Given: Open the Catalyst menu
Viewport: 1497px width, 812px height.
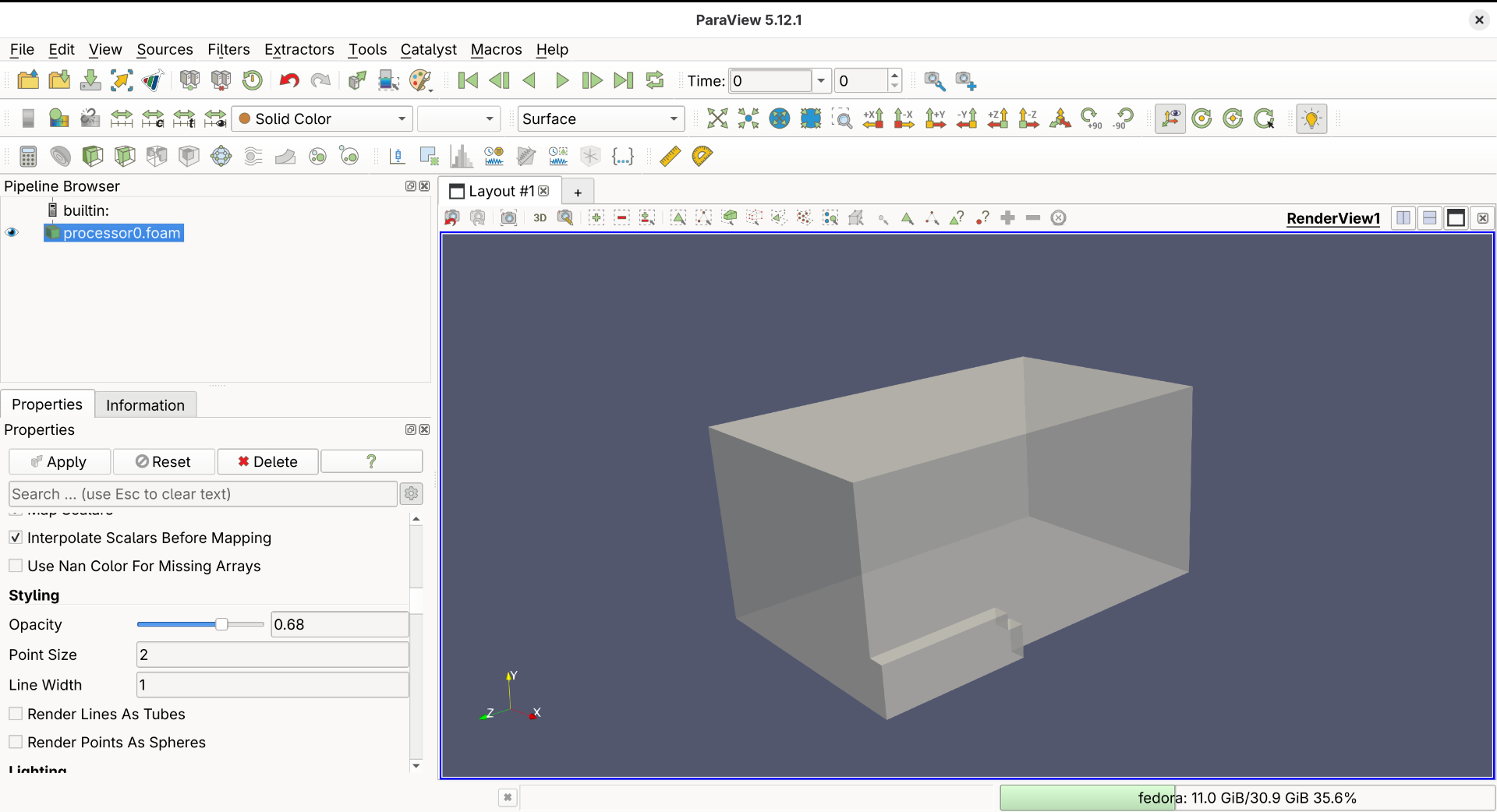Looking at the screenshot, I should point(428,49).
